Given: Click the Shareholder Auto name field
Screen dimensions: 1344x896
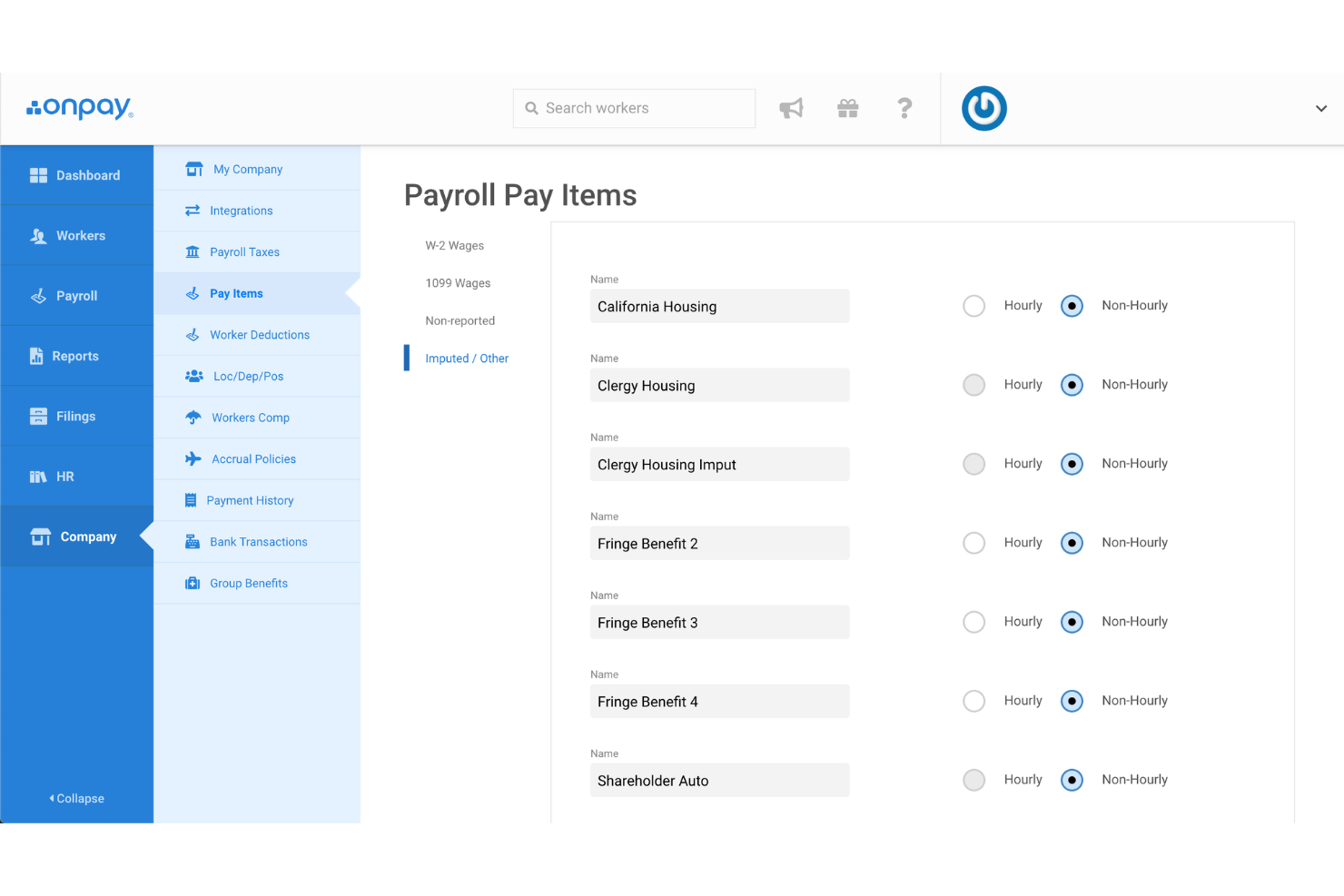Looking at the screenshot, I should click(x=720, y=780).
